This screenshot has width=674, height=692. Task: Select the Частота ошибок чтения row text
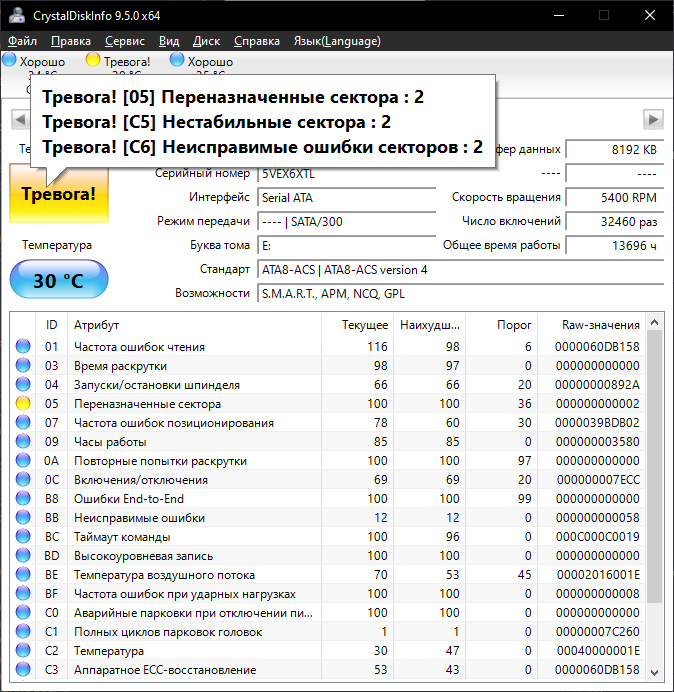pos(139,347)
